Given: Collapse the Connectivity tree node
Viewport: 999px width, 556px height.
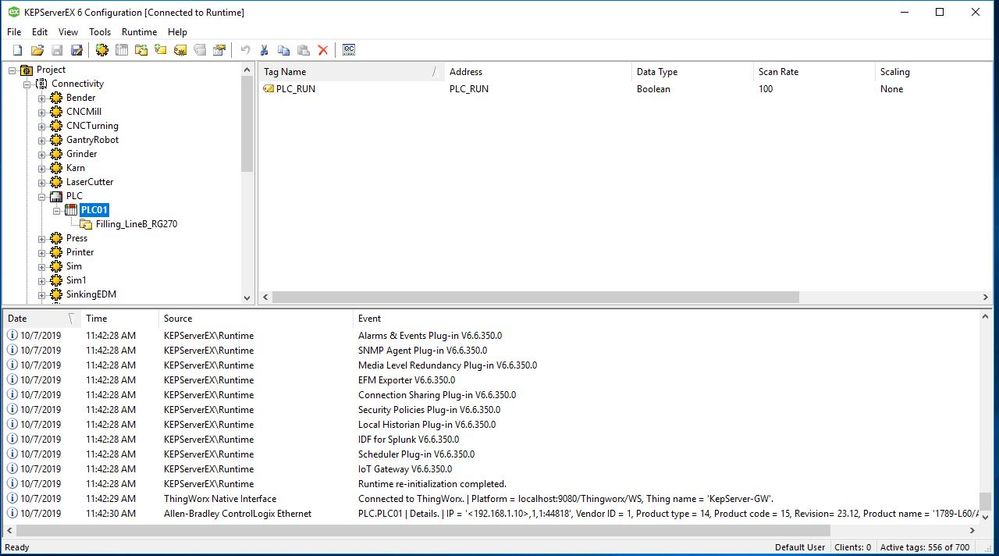Looking at the screenshot, I should click(26, 84).
